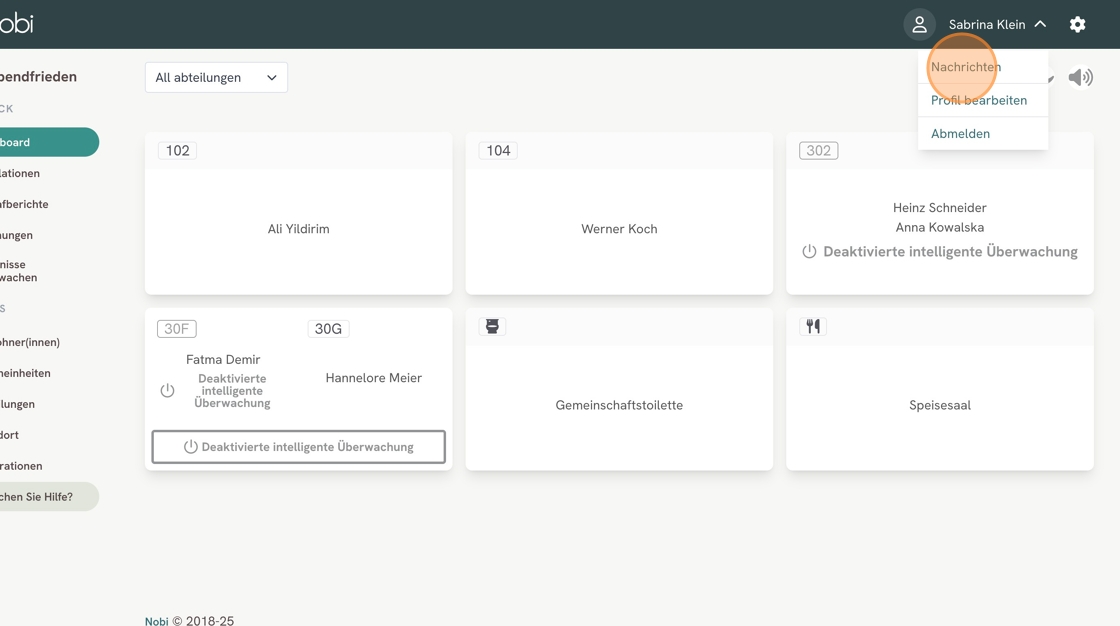This screenshot has height=626, width=1120.
Task: Open the All abteilungen dropdown
Action: click(216, 77)
